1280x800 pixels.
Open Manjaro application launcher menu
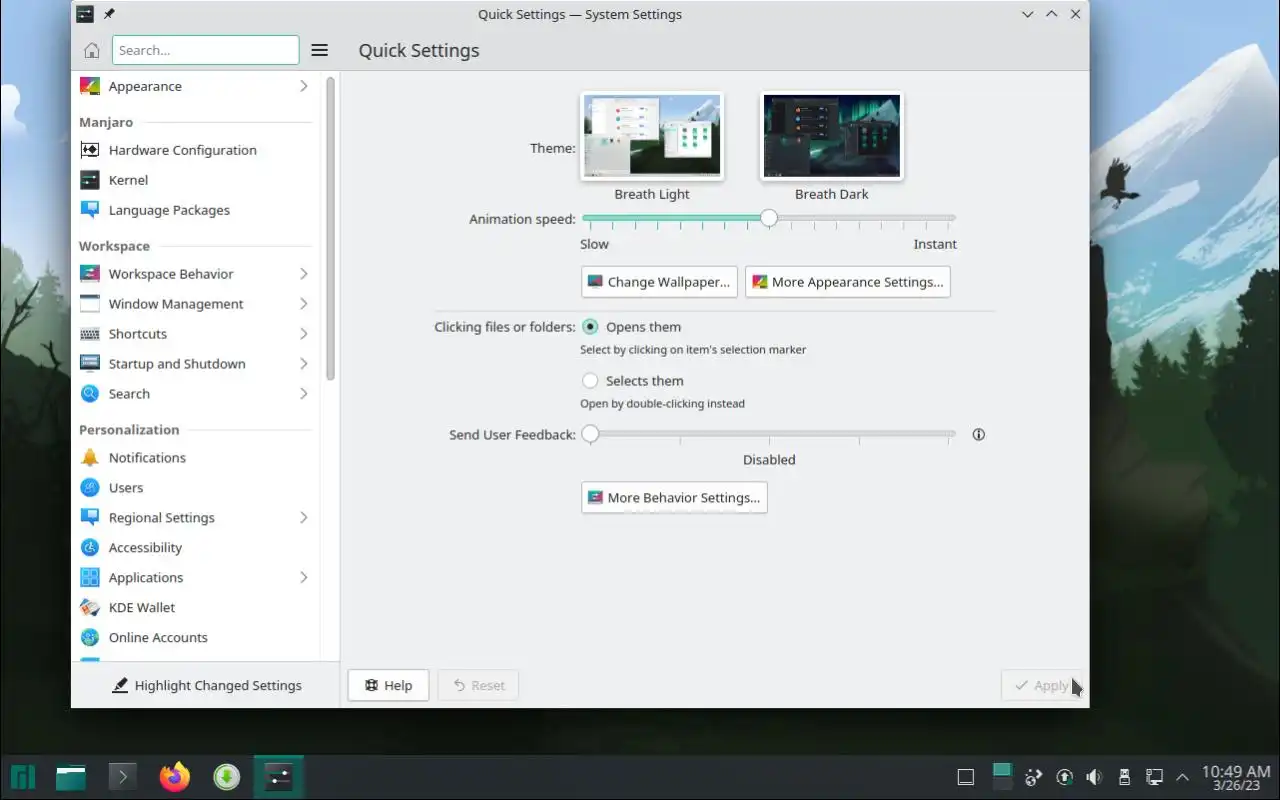[x=23, y=777]
